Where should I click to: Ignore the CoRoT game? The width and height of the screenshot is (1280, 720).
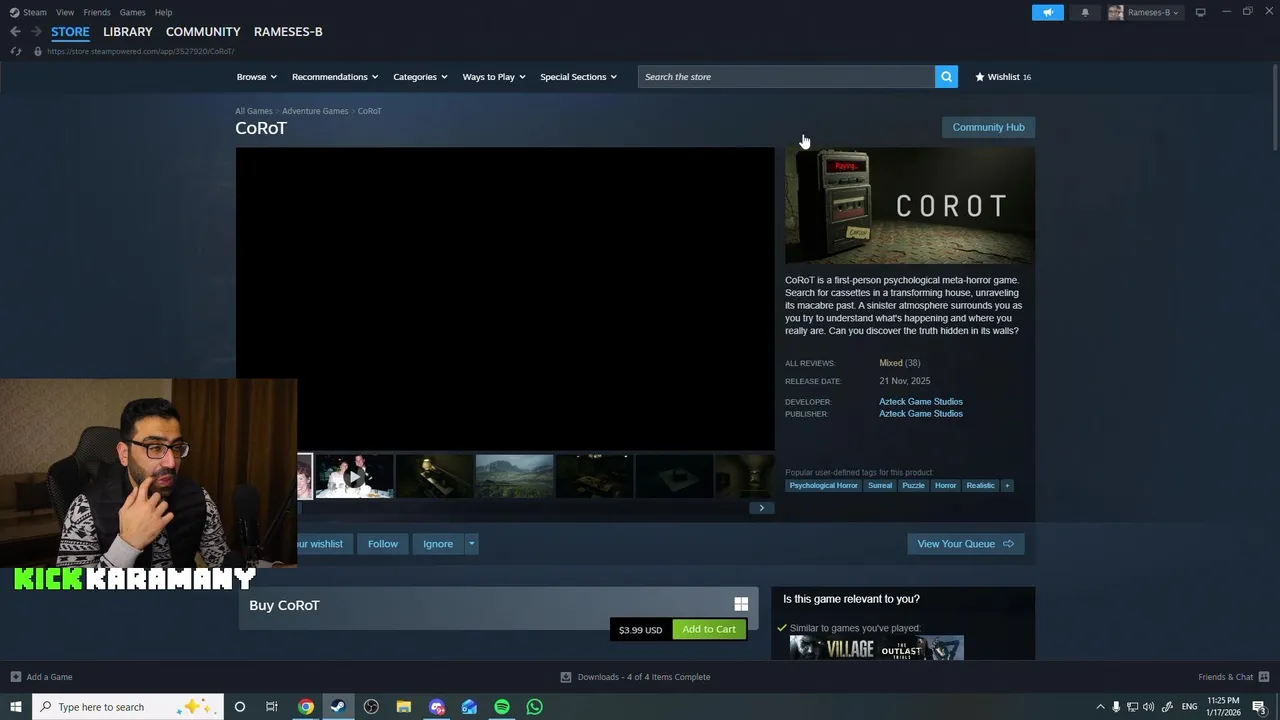(438, 544)
